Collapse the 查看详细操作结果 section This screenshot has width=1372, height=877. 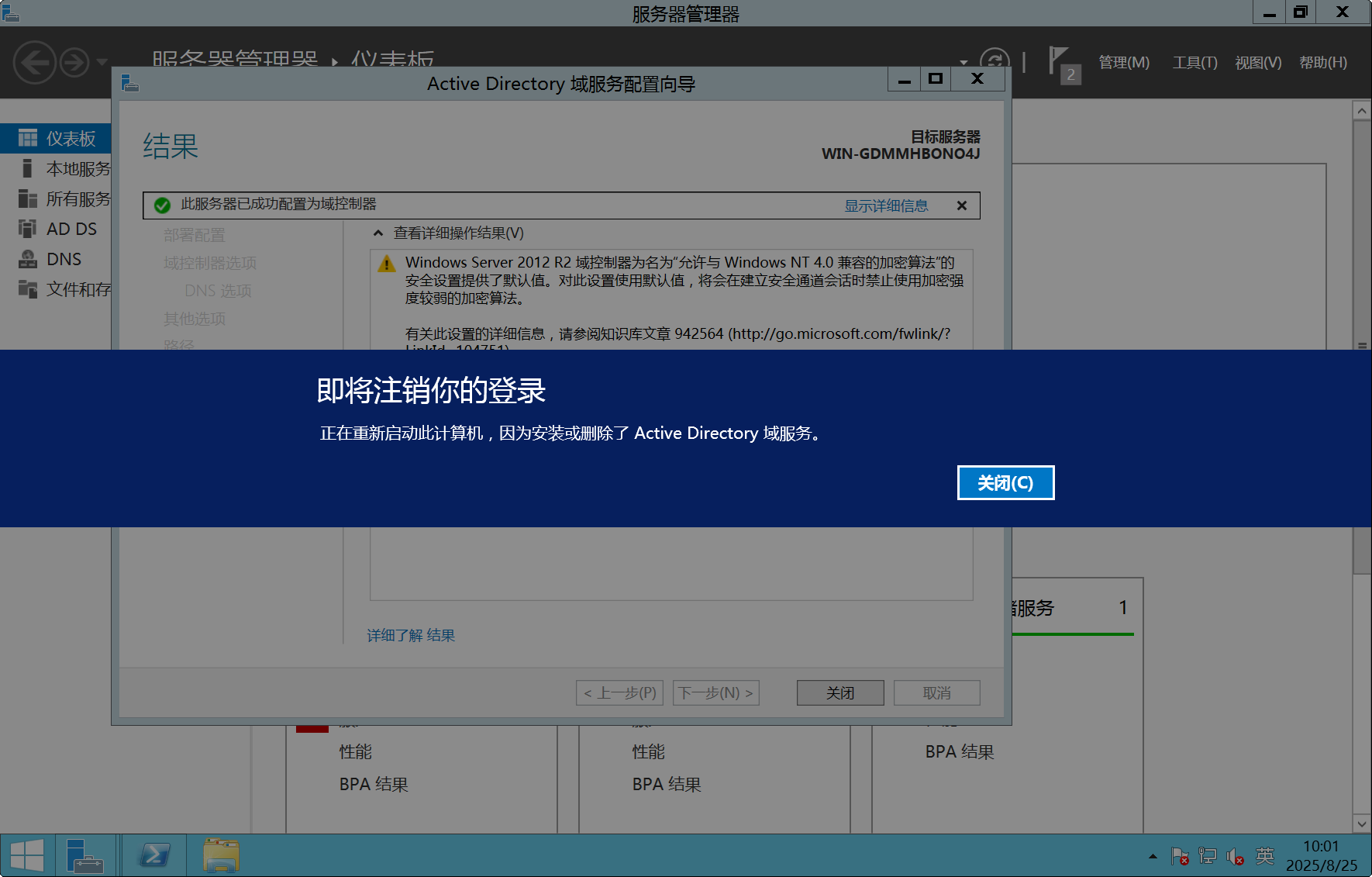tap(378, 233)
